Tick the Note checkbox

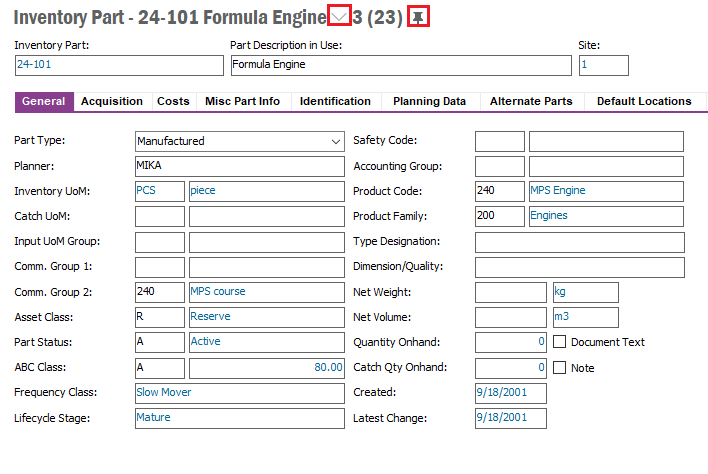coord(560,367)
